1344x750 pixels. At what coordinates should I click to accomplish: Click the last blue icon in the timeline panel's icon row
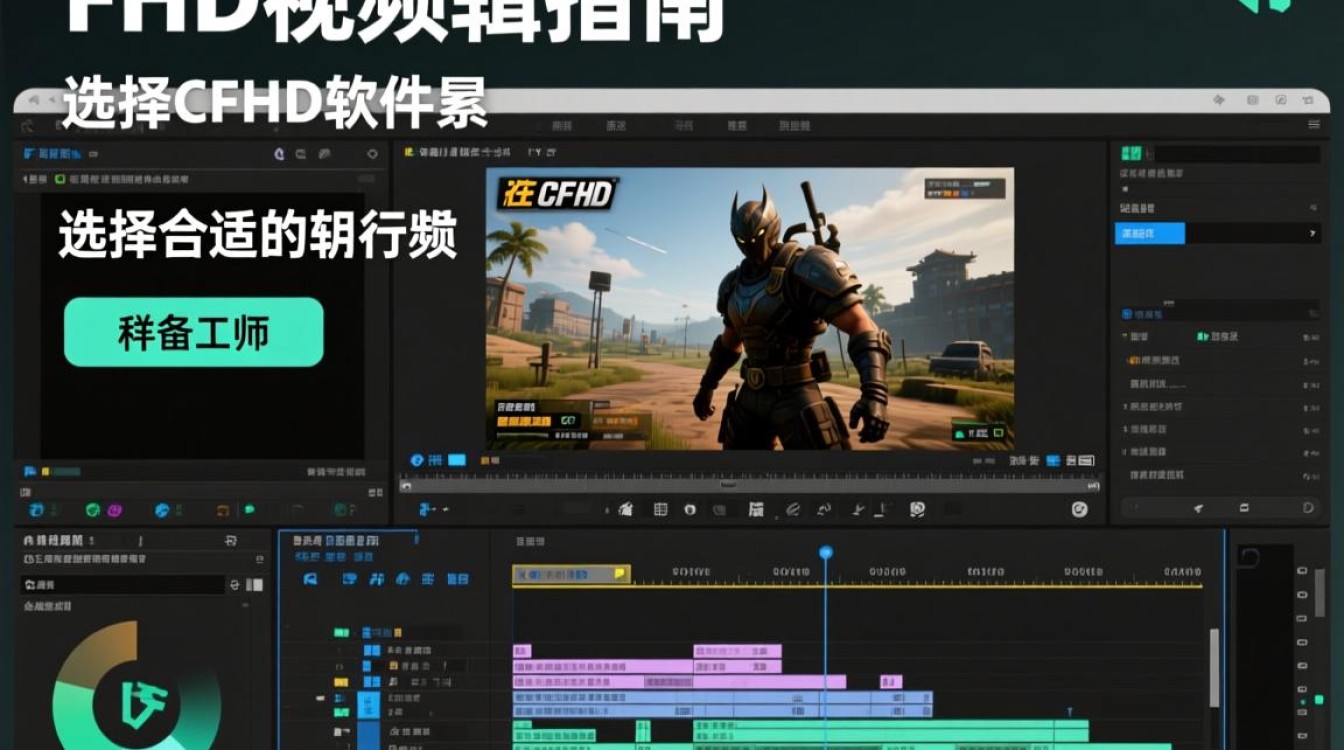coord(458,579)
